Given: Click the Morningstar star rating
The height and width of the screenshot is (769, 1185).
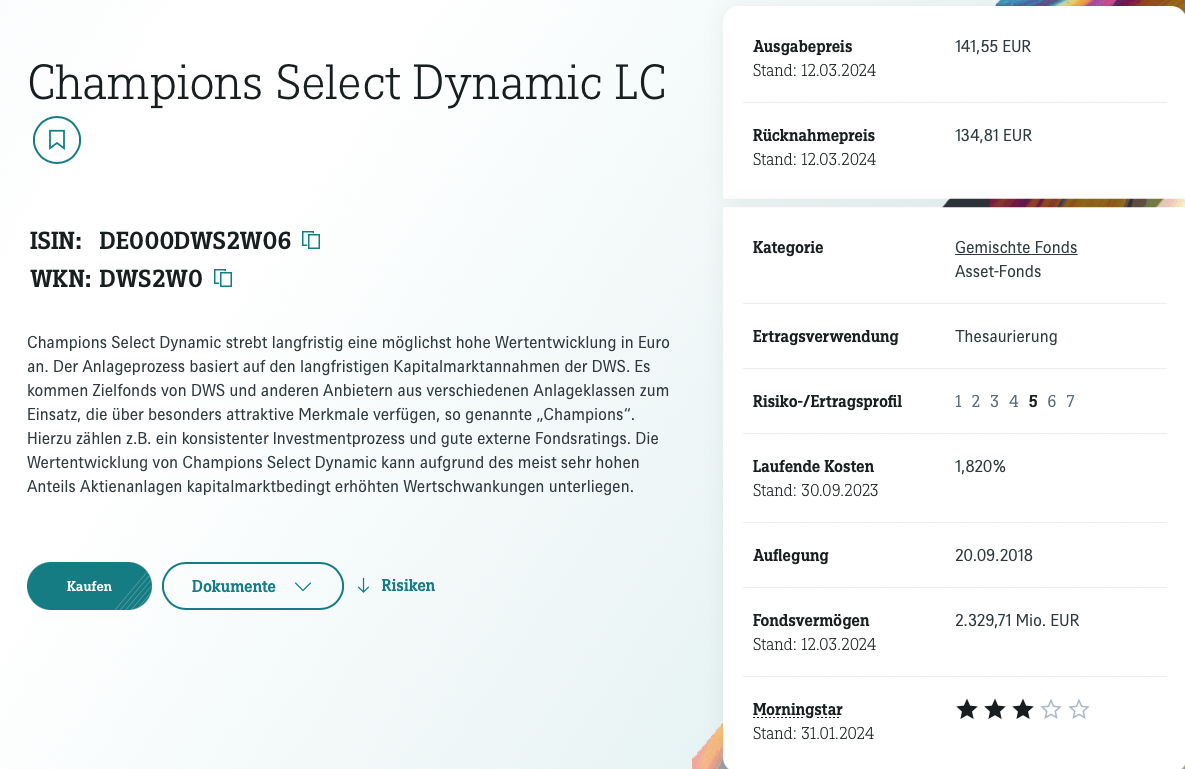Looking at the screenshot, I should (x=1023, y=709).
